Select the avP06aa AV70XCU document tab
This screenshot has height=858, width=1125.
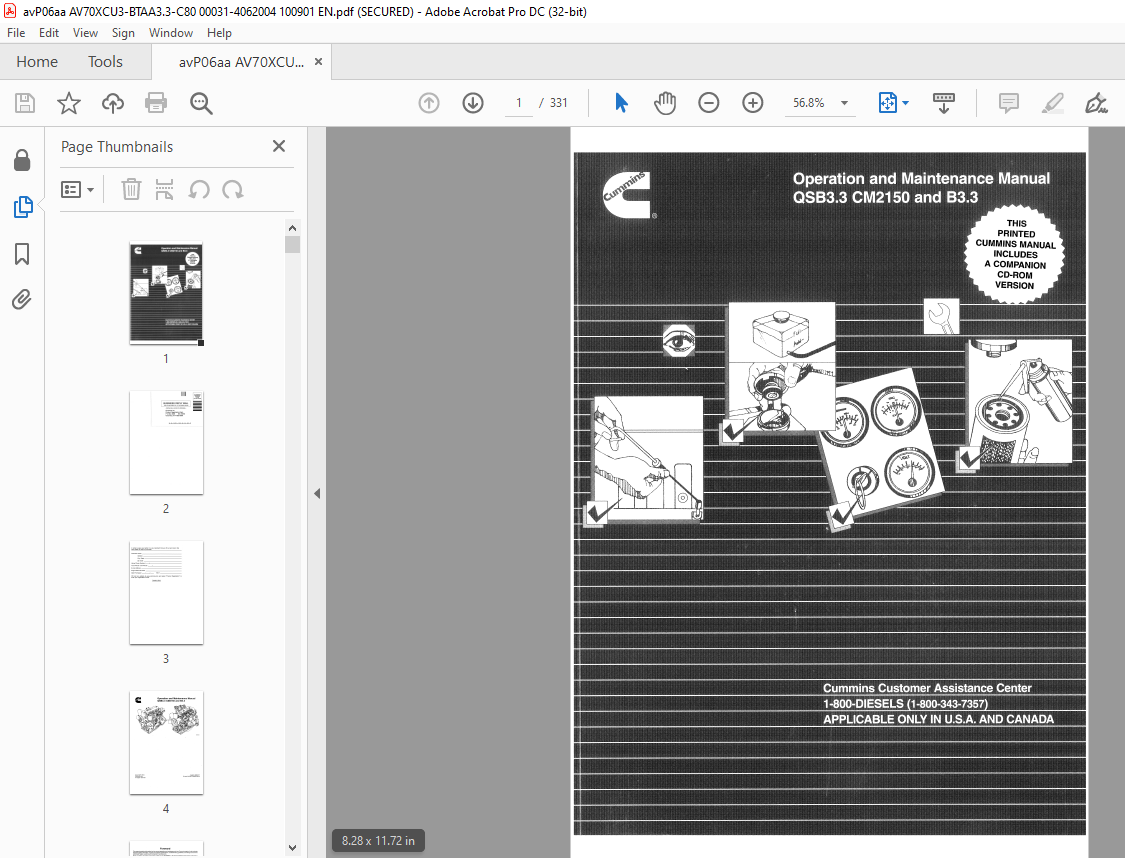[x=241, y=62]
